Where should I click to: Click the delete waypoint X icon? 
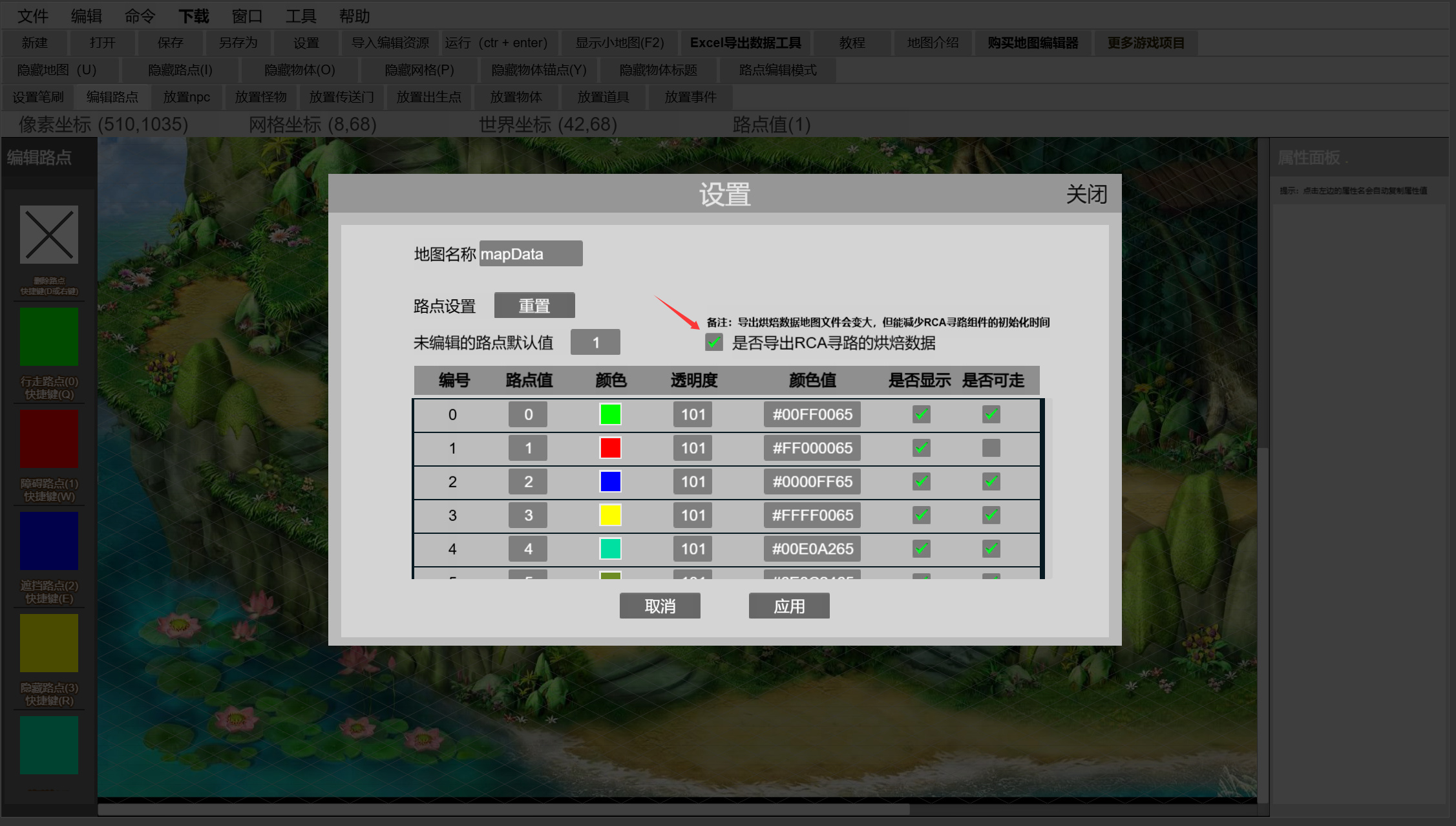[x=49, y=235]
